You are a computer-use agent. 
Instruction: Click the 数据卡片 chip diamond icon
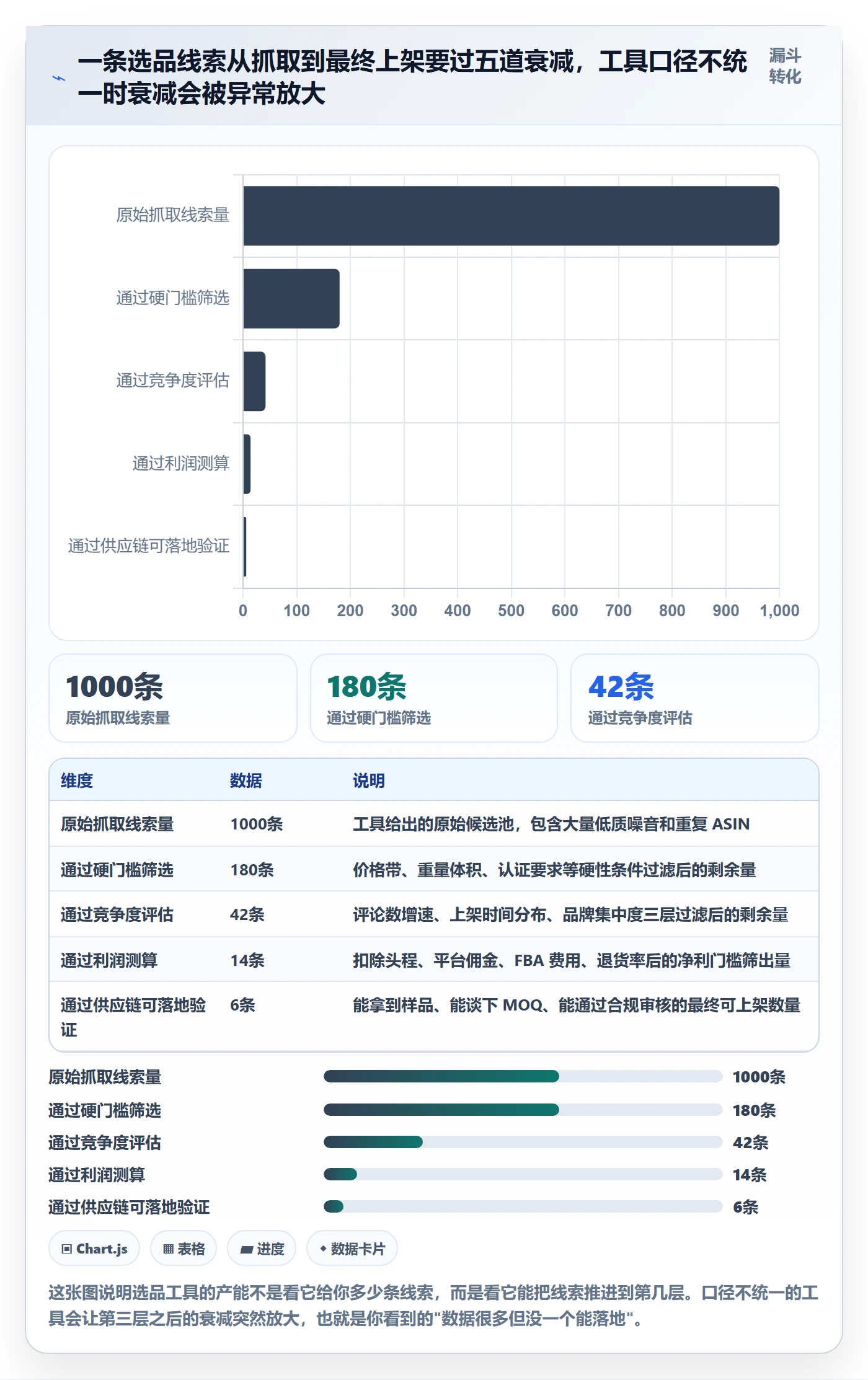(323, 1249)
